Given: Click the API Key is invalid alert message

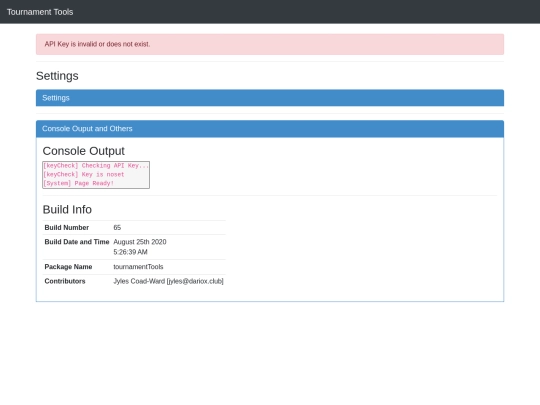Looking at the screenshot, I should click(270, 44).
